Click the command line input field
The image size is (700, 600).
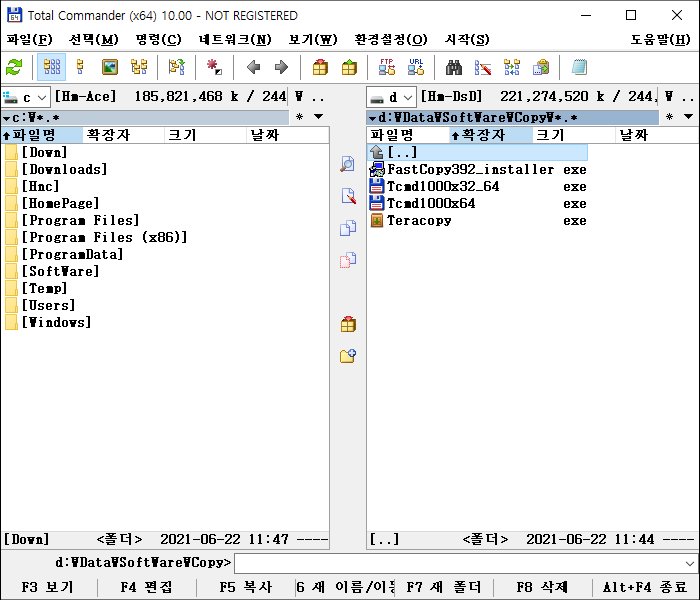(x=458, y=563)
